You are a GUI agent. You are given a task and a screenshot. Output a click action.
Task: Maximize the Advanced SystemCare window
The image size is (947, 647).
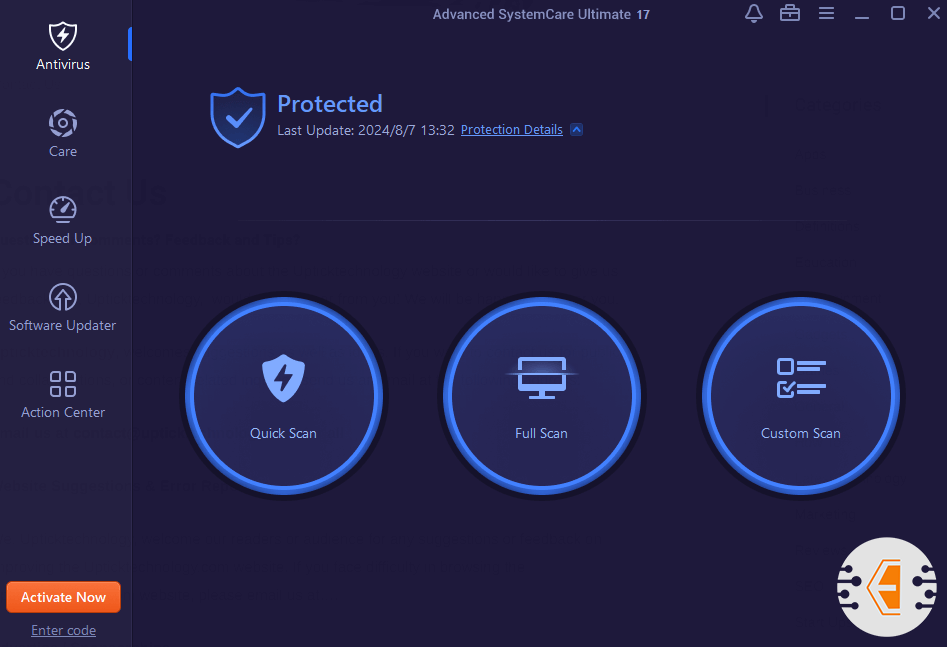[x=898, y=13]
